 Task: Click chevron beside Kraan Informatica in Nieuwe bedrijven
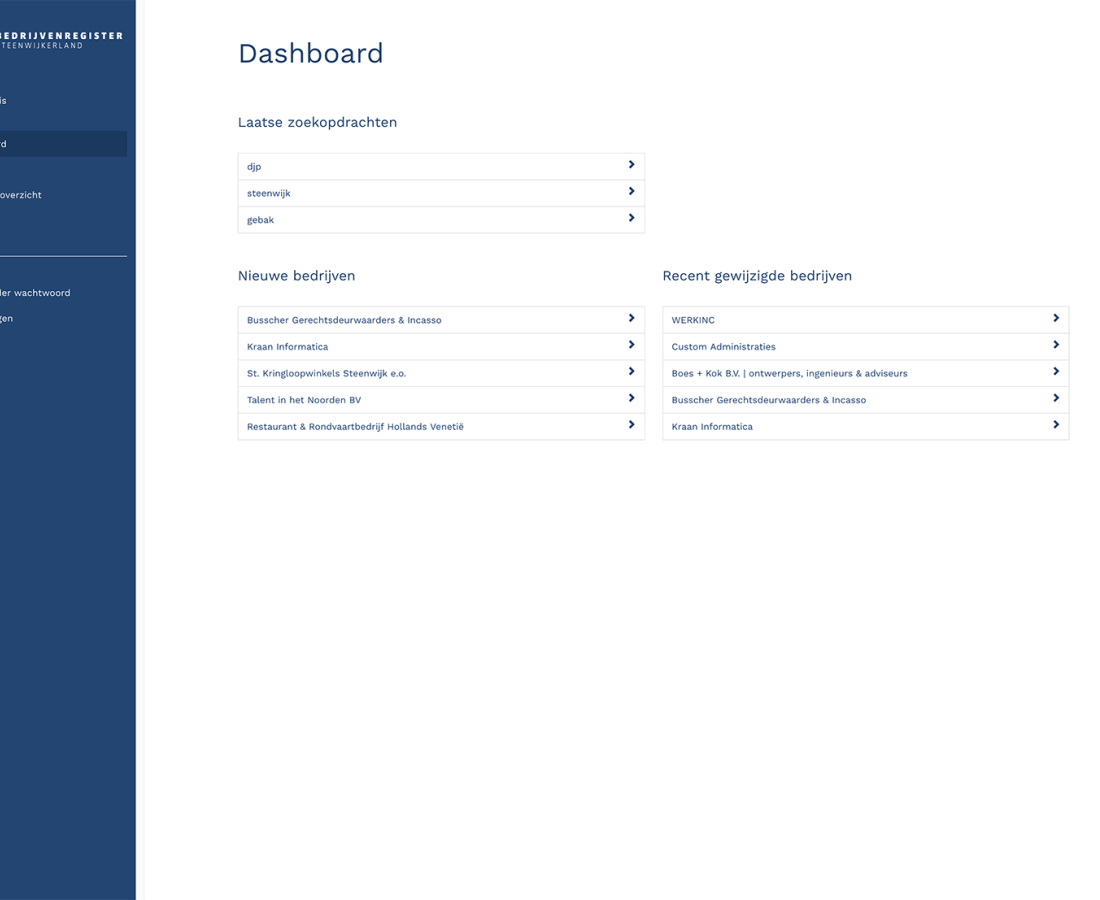[x=631, y=345]
